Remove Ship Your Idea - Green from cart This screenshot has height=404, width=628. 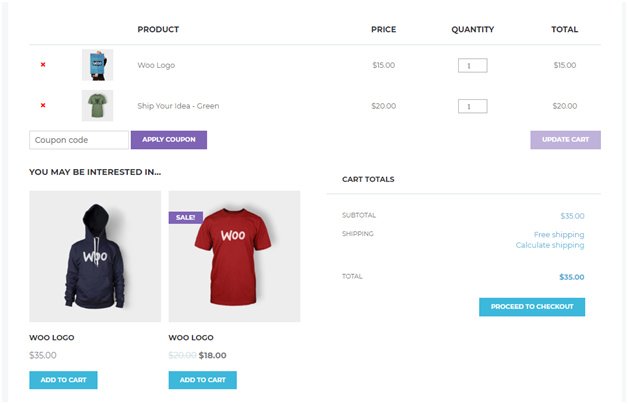point(43,105)
